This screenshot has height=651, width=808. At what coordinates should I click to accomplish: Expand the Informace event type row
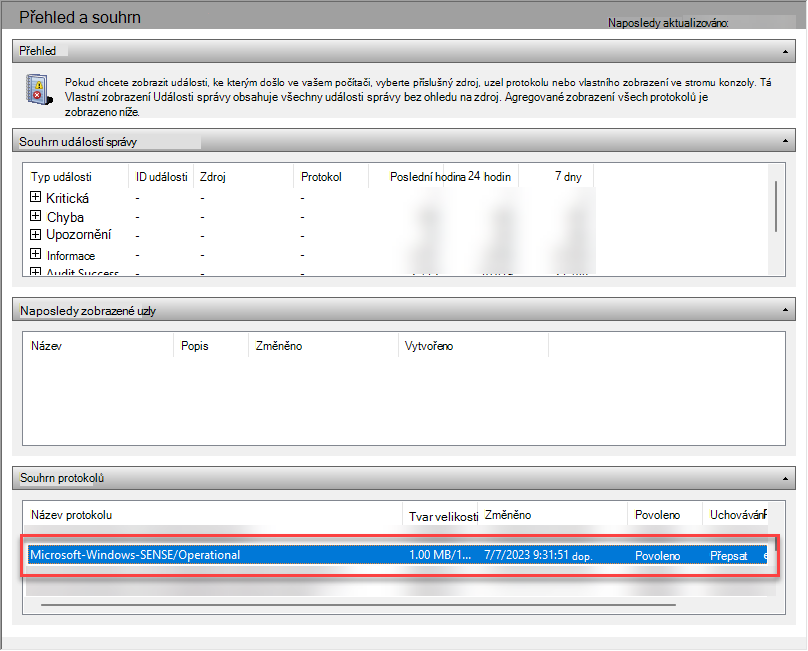tap(35, 254)
